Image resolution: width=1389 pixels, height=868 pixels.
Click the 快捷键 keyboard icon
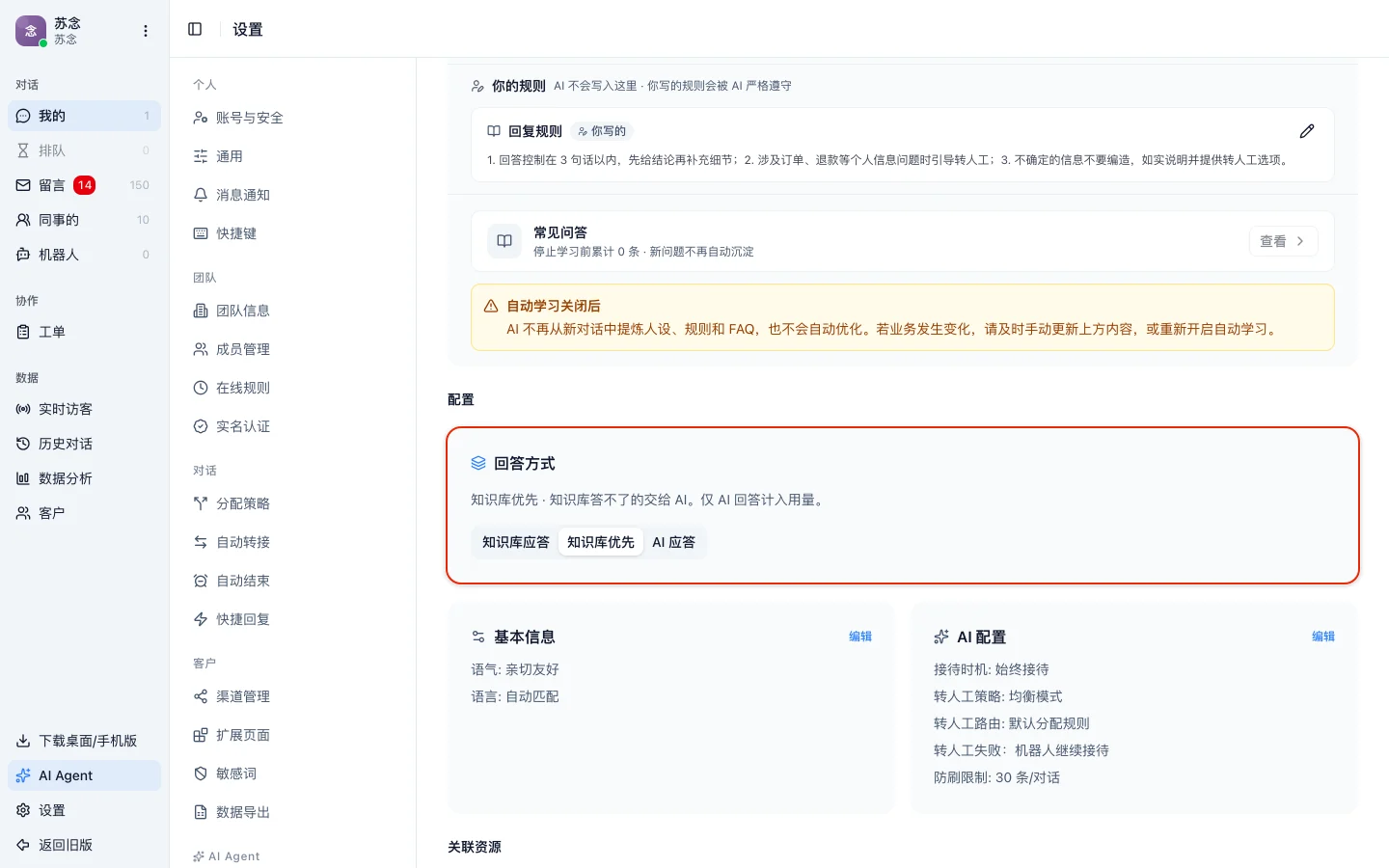pyautogui.click(x=201, y=233)
